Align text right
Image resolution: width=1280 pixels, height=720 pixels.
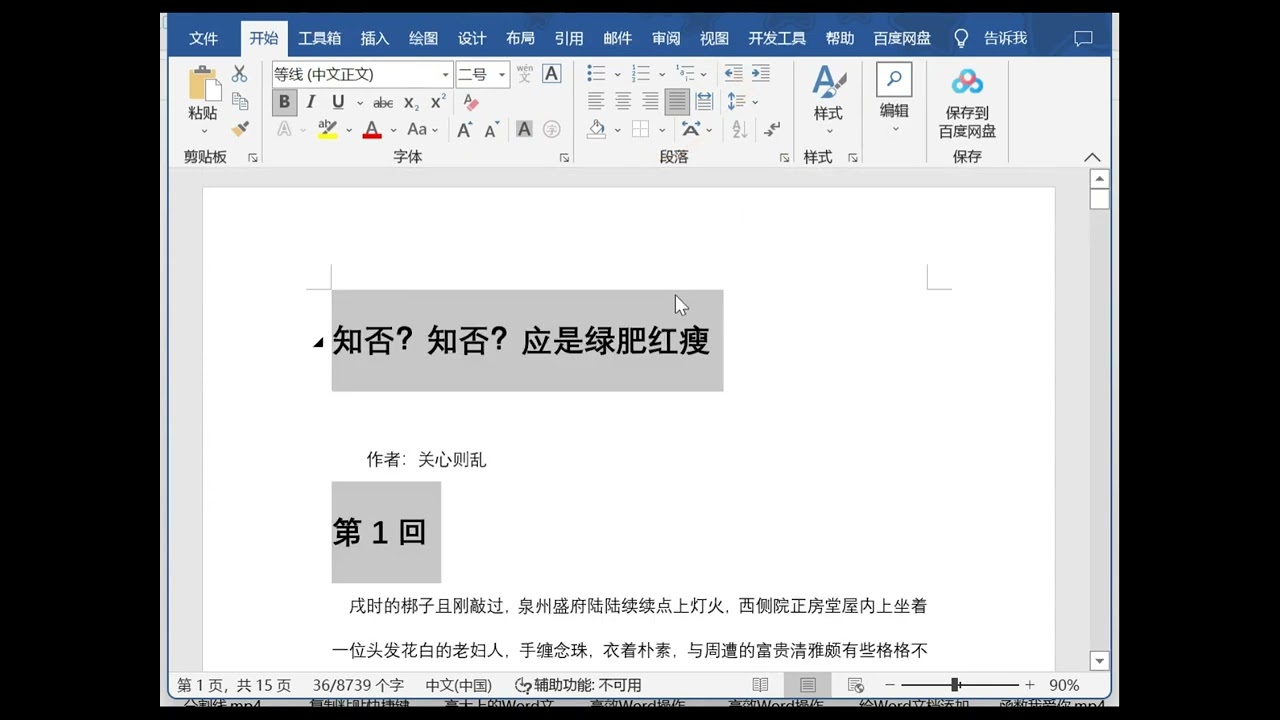point(650,101)
